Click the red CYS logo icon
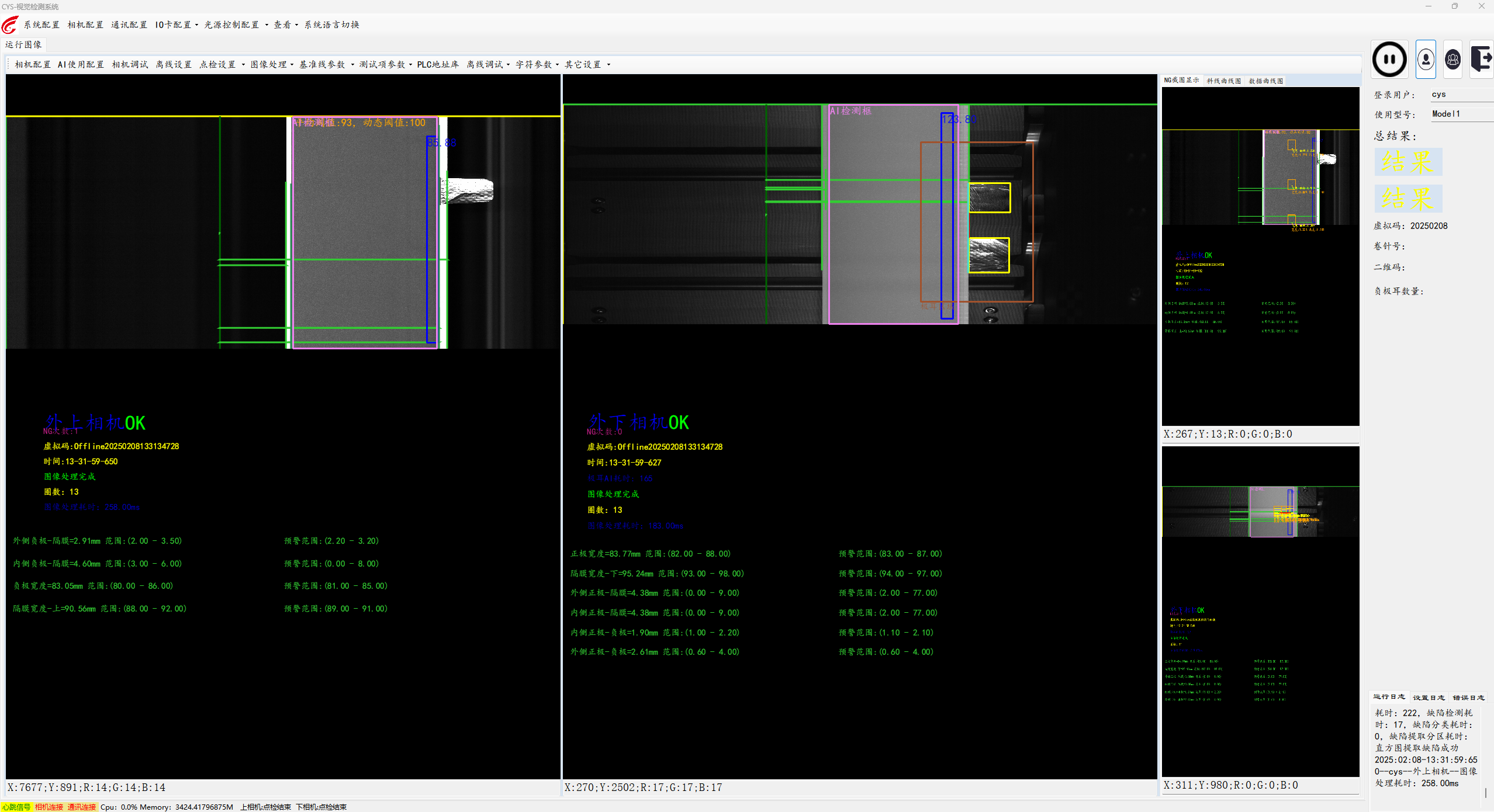Viewport: 1494px width, 812px height. tap(9, 25)
